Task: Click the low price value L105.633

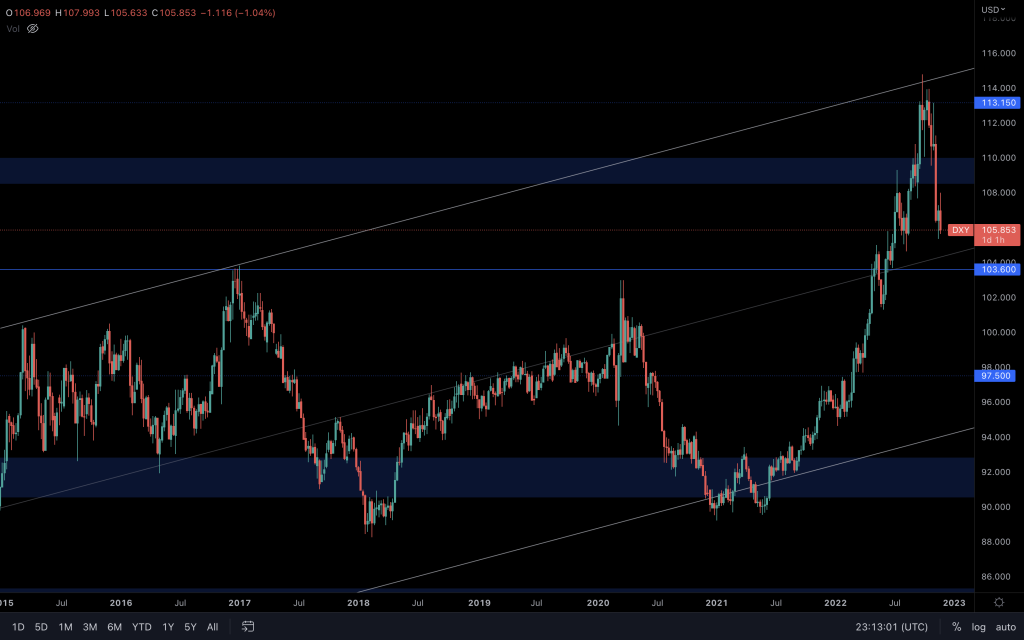Action: point(126,12)
